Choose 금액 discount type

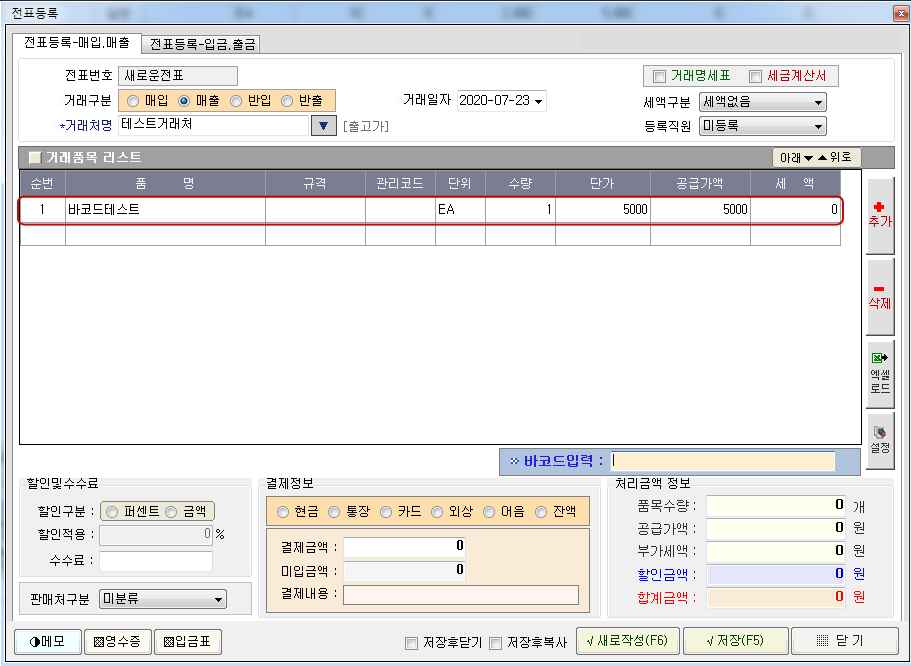171,512
